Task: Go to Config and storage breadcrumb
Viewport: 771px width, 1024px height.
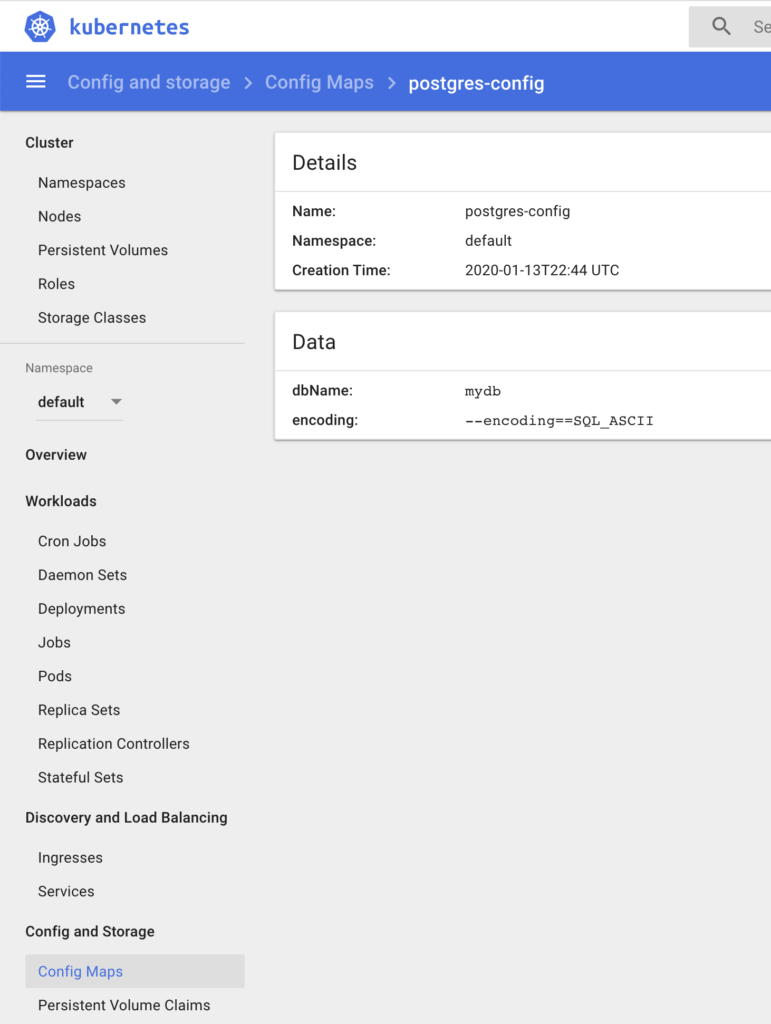Action: point(149,82)
